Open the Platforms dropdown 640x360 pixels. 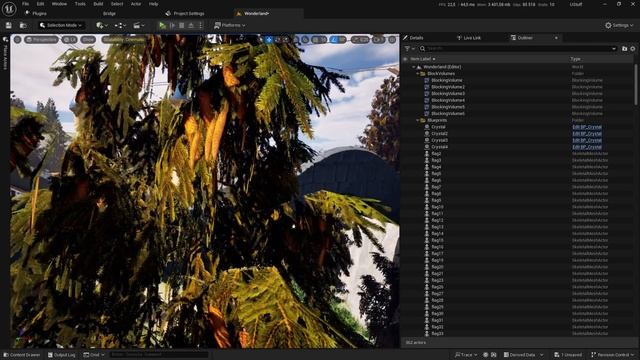coord(230,25)
